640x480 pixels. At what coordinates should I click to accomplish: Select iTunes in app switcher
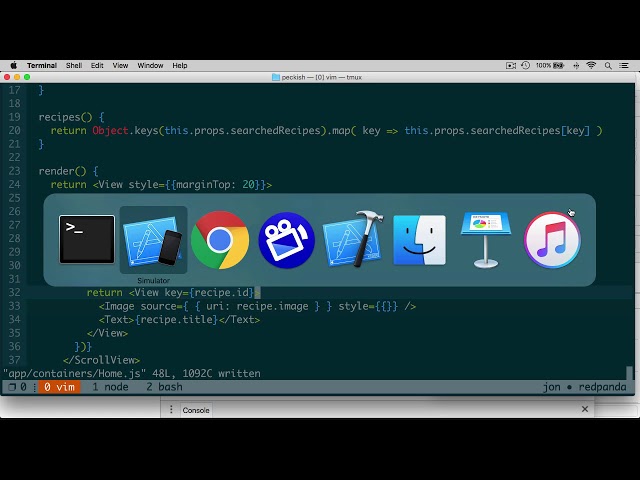[552, 240]
